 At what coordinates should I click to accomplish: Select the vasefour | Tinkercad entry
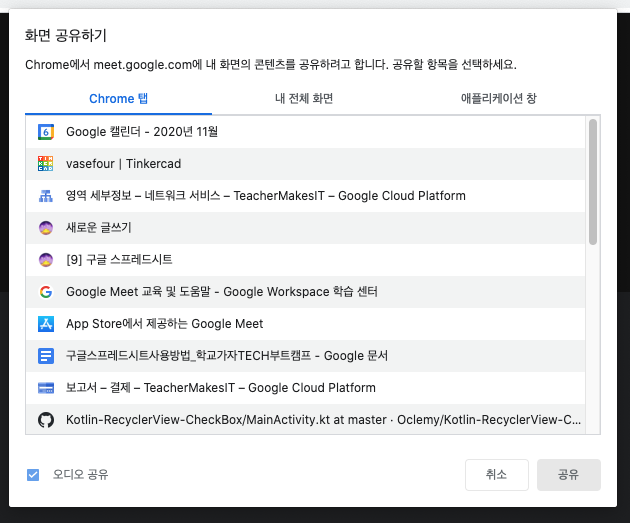tap(305, 164)
